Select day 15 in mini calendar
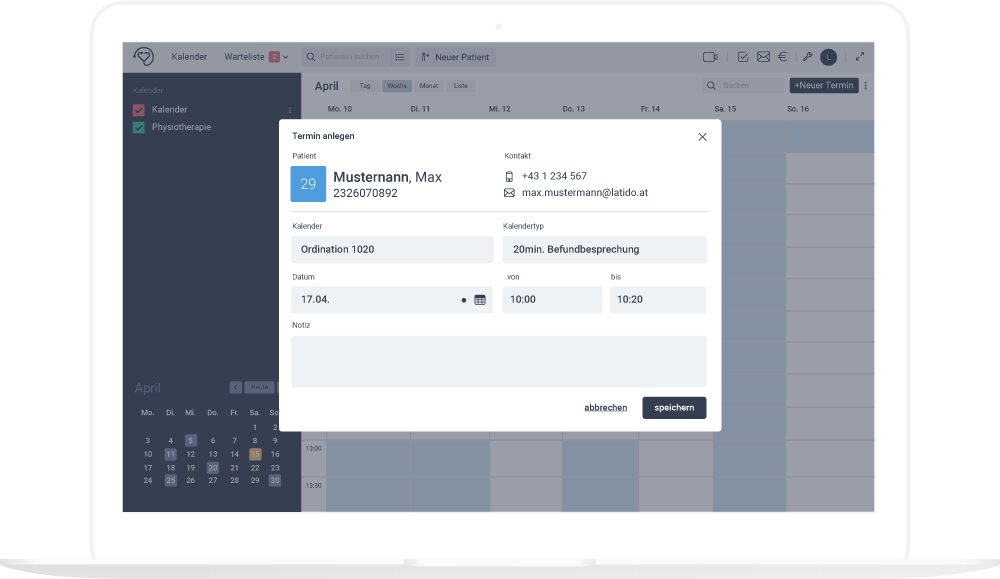The height and width of the screenshot is (579, 1000). pyautogui.click(x=255, y=454)
